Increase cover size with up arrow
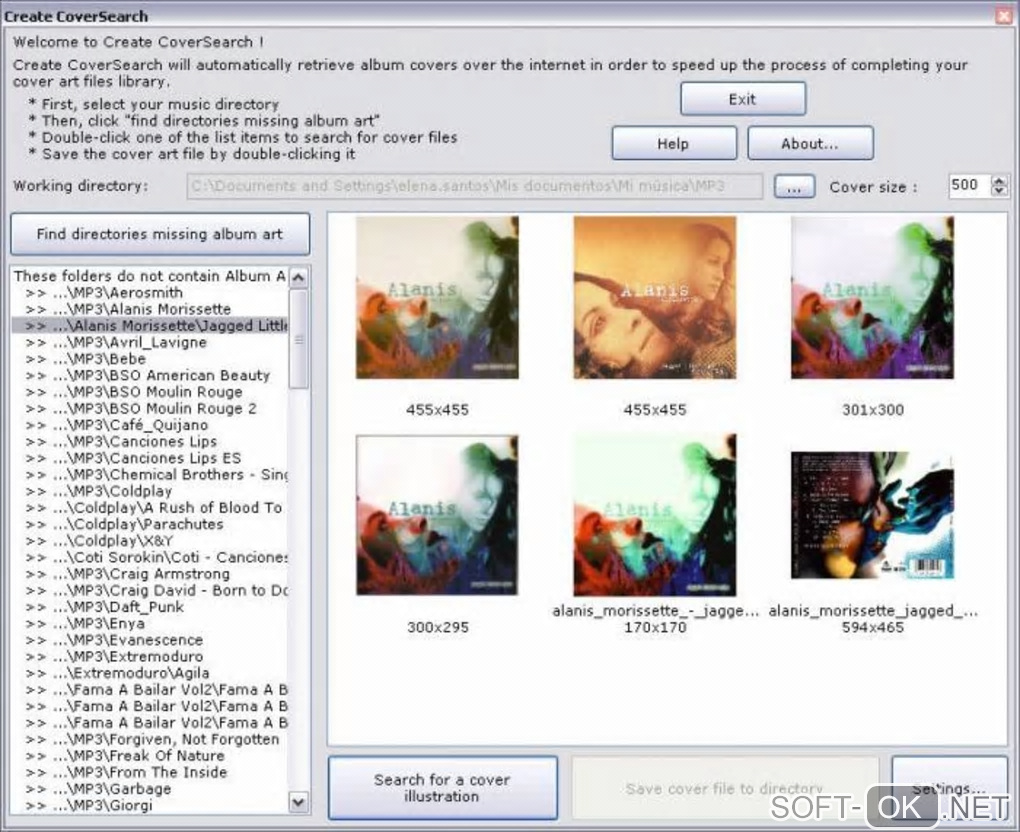 click(999, 181)
